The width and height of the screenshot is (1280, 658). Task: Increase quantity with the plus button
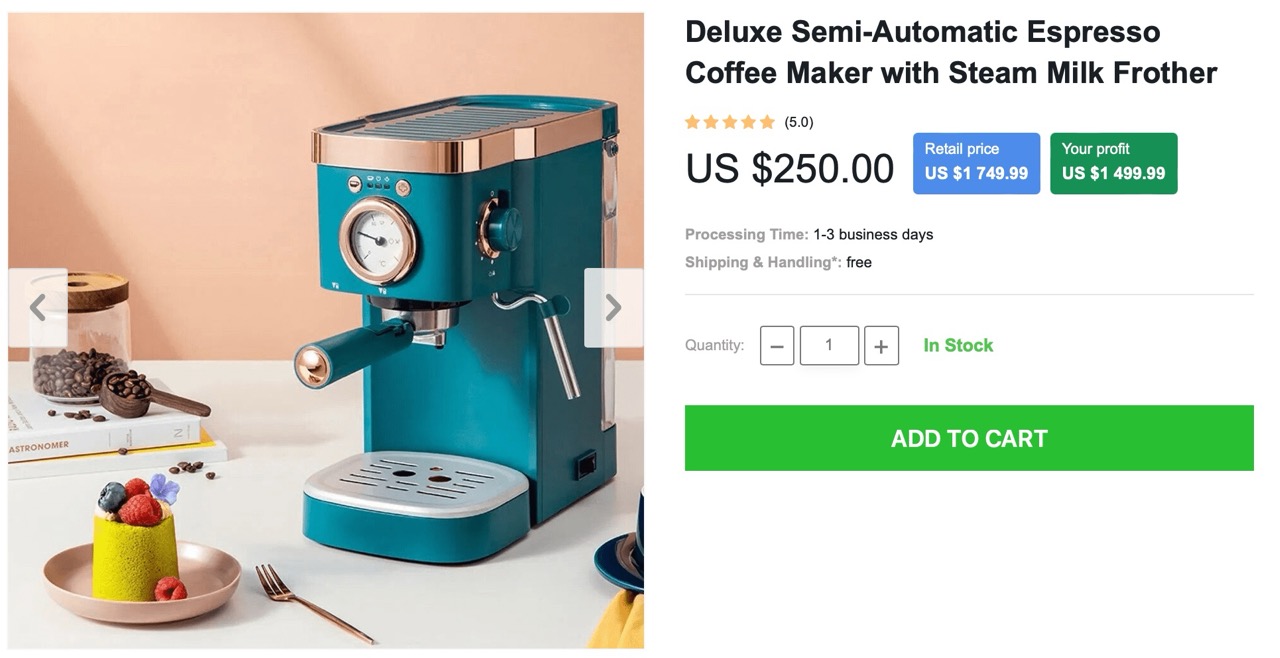tap(881, 346)
